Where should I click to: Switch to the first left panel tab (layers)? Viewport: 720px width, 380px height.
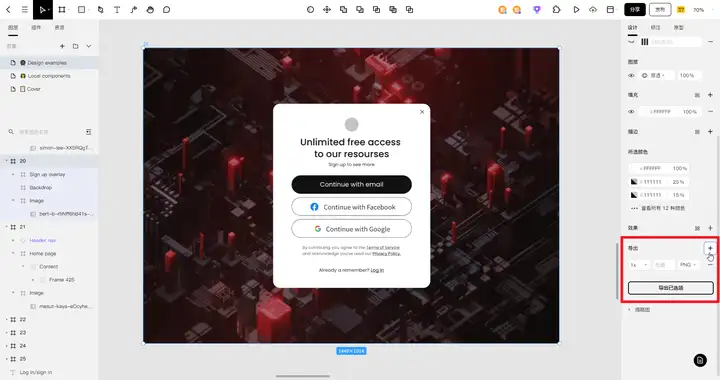pyautogui.click(x=13, y=28)
